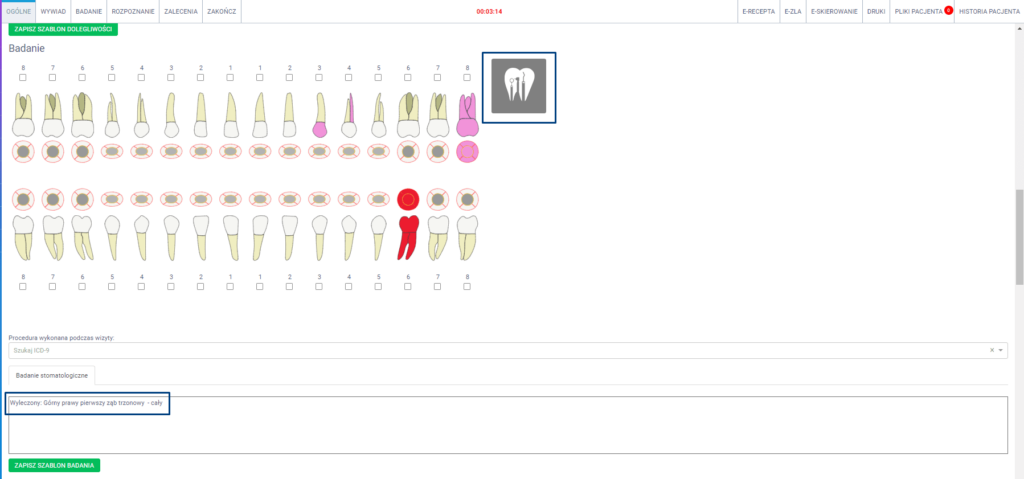
Task: Toggle the checkbox above upper left tooth 8
Action: pyautogui.click(x=467, y=78)
